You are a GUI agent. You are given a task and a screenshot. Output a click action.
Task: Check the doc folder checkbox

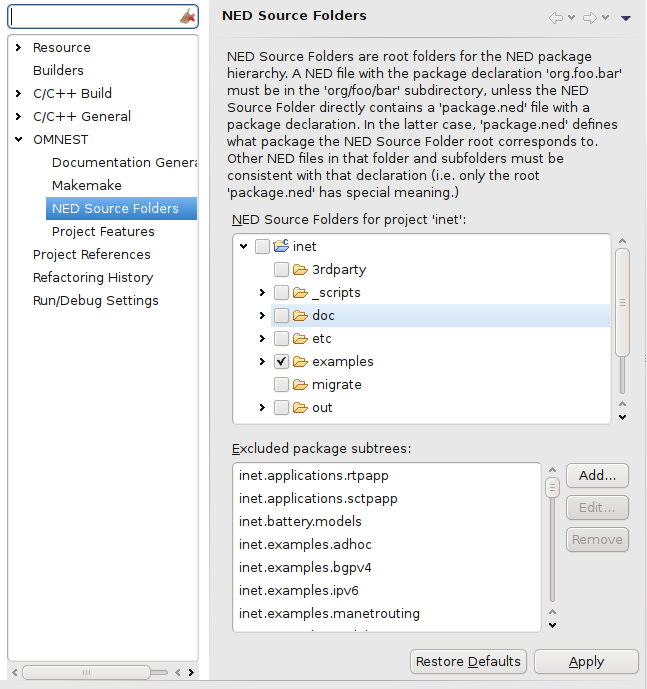click(281, 315)
